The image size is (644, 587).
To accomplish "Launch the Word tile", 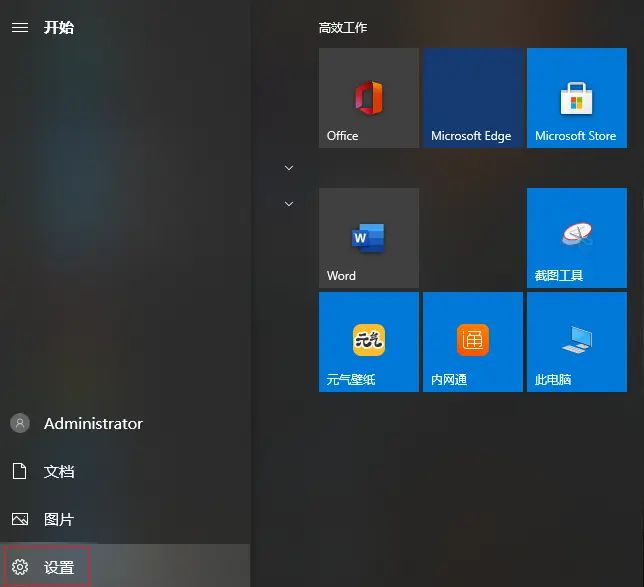I will 368,238.
